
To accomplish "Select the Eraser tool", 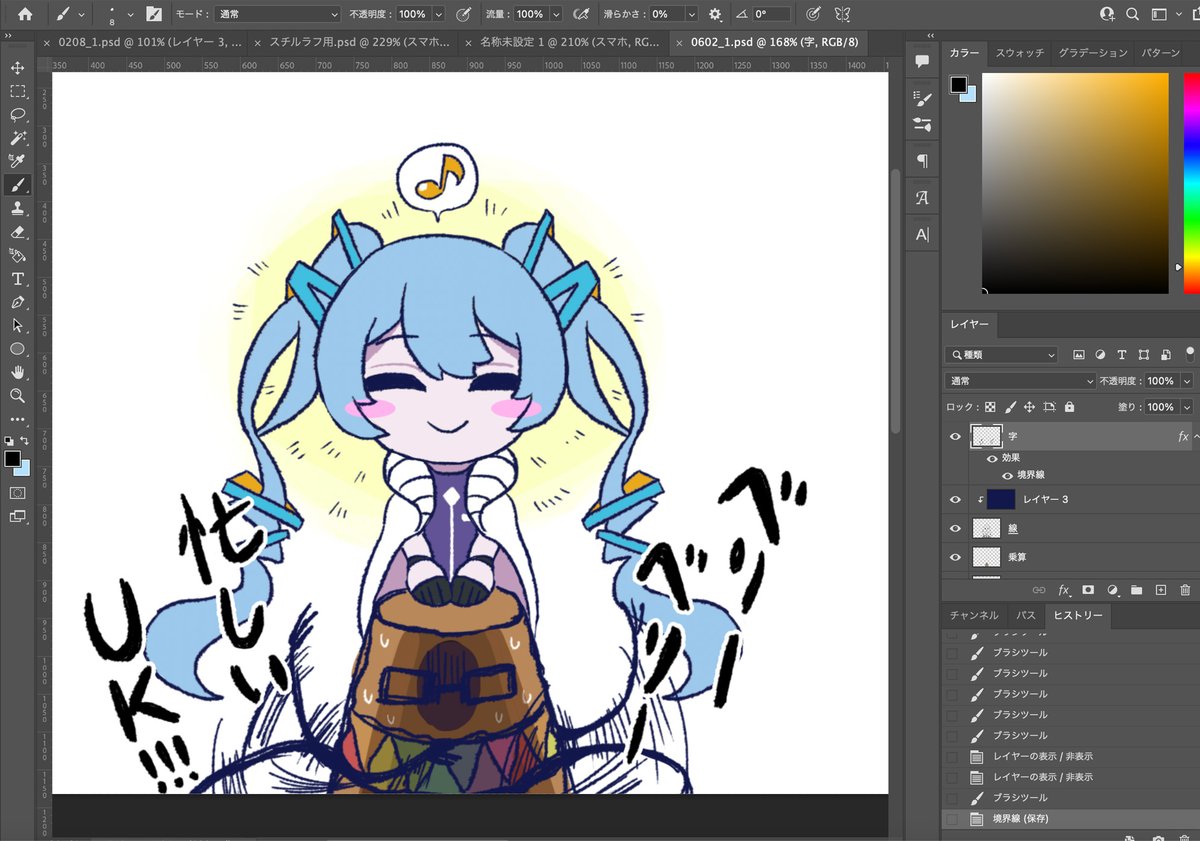I will 17,232.
